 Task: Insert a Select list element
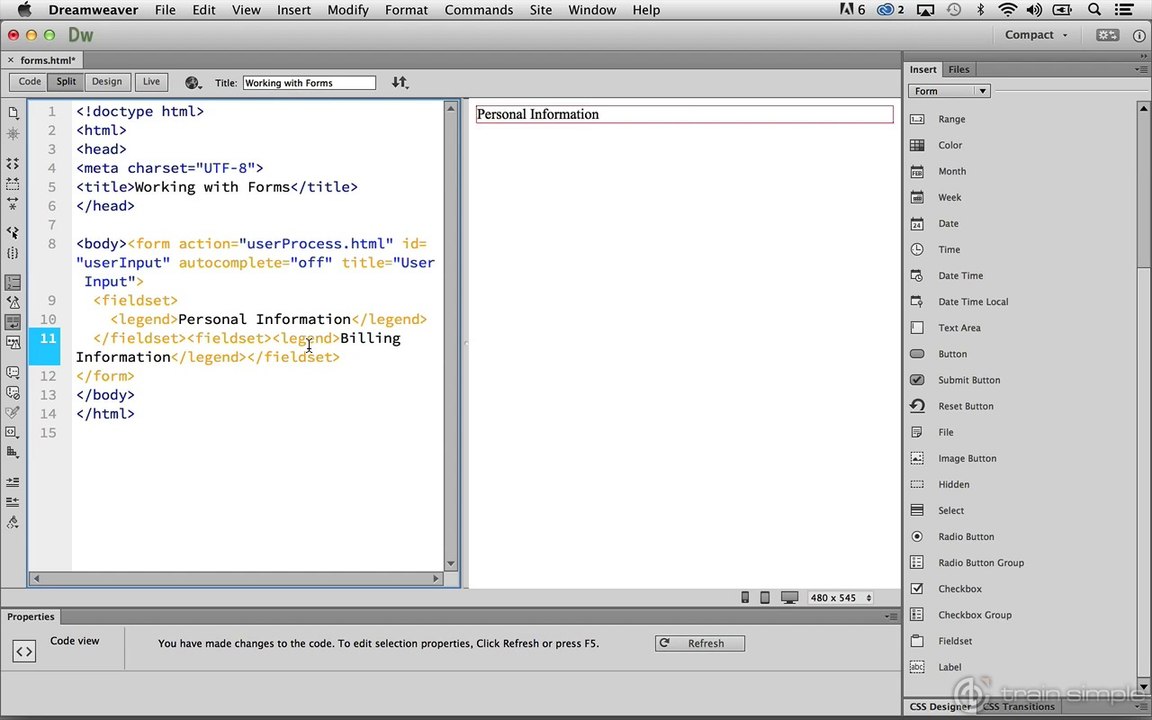point(951,511)
